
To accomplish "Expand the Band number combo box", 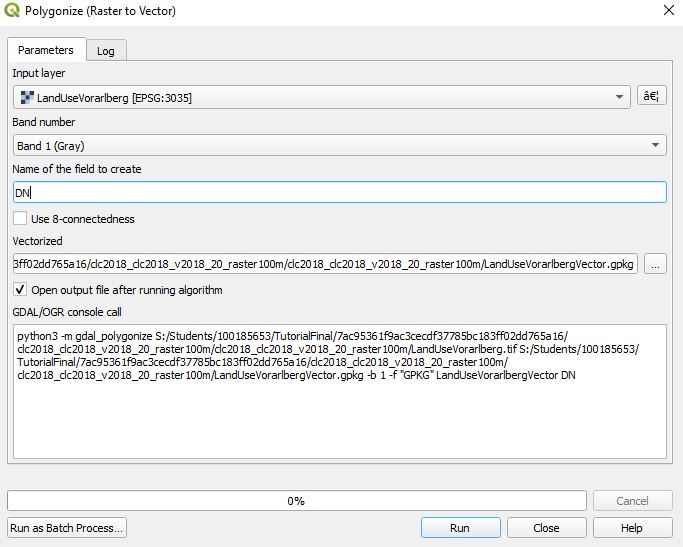I will point(656,146).
